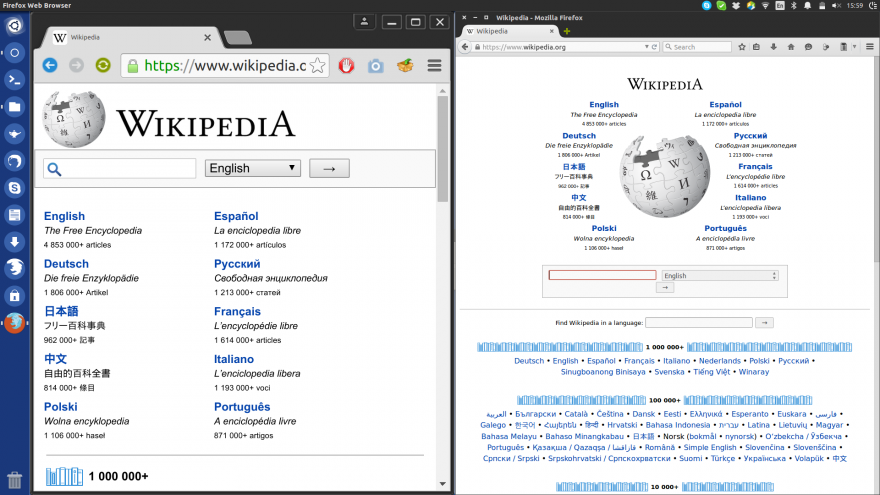Bookmark the page with the left browser's star
Image resolution: width=880 pixels, height=495 pixels.
(x=317, y=66)
